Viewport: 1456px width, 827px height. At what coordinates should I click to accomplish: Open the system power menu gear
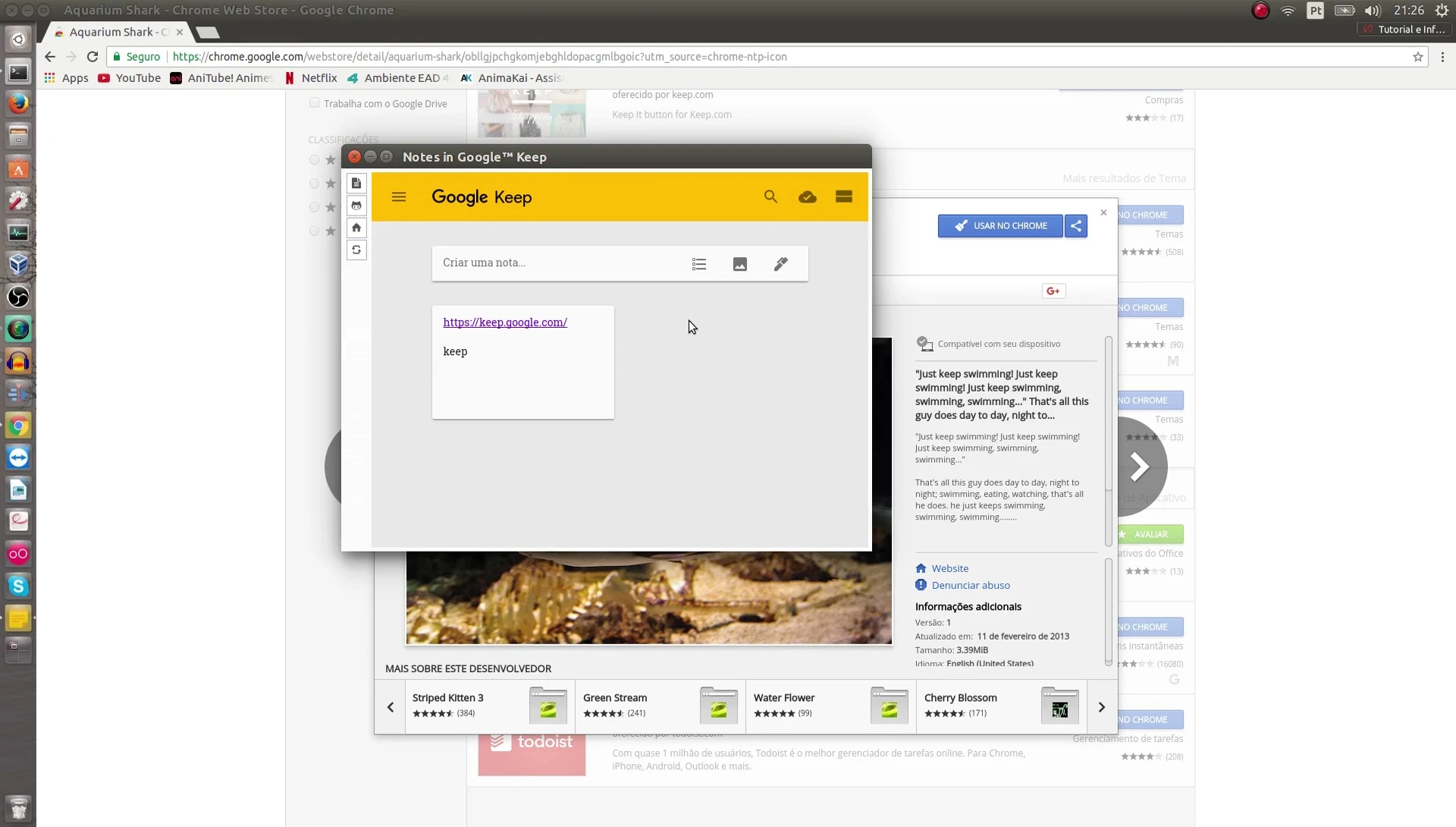click(1442, 11)
